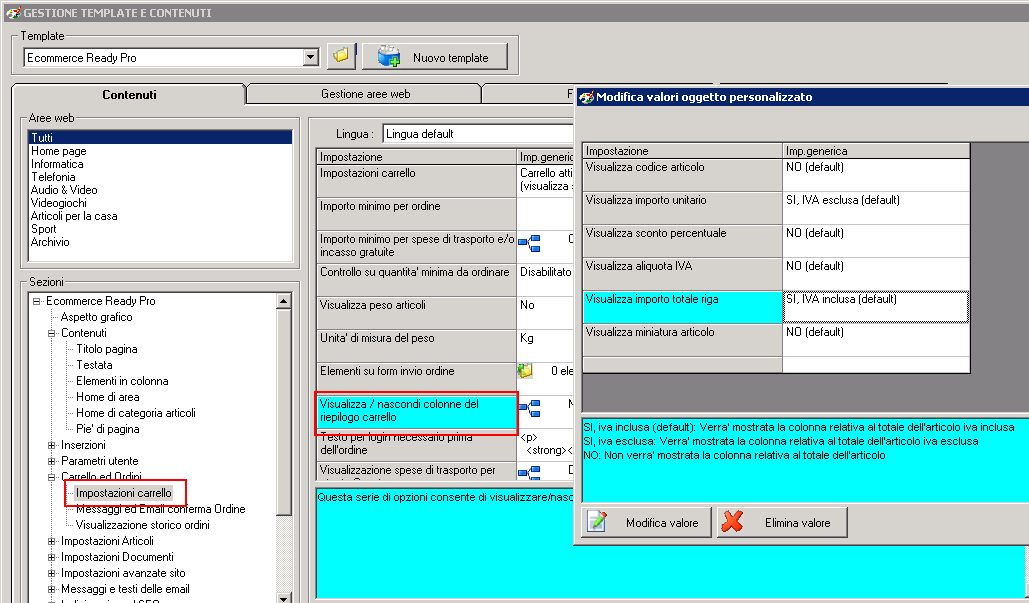Click the yellow folder icon beside template dropdown
Image resolution: width=1029 pixels, height=603 pixels.
[342, 56]
